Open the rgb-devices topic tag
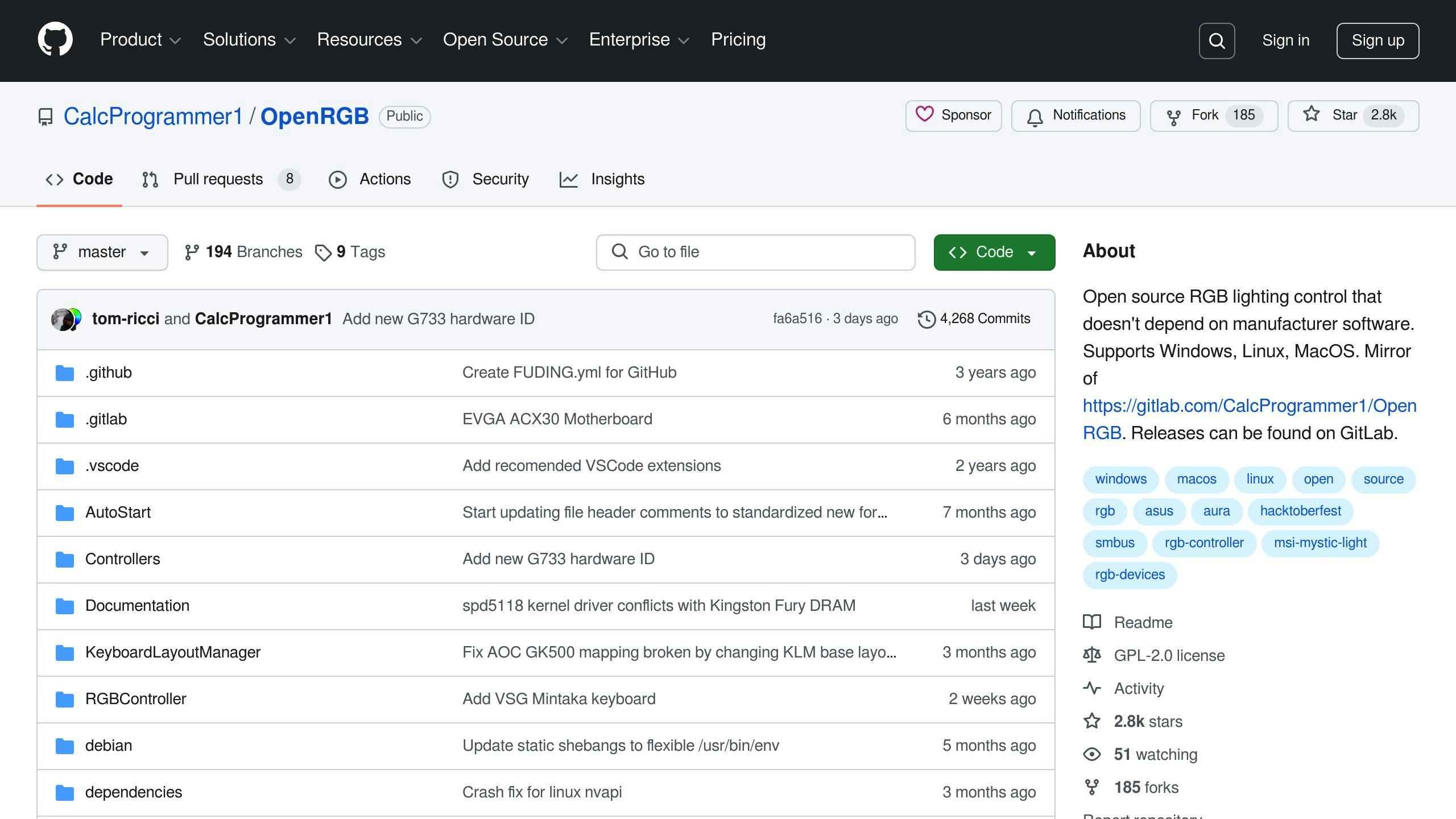This screenshot has width=1456, height=819. click(1130, 575)
